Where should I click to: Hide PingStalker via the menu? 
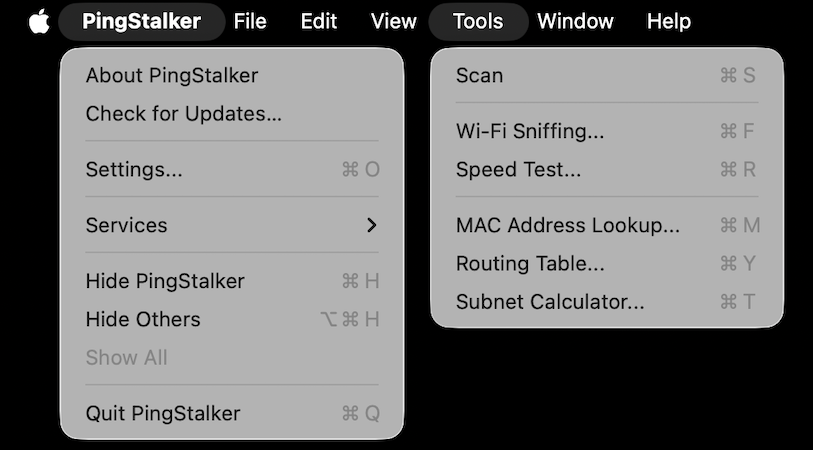click(165, 281)
